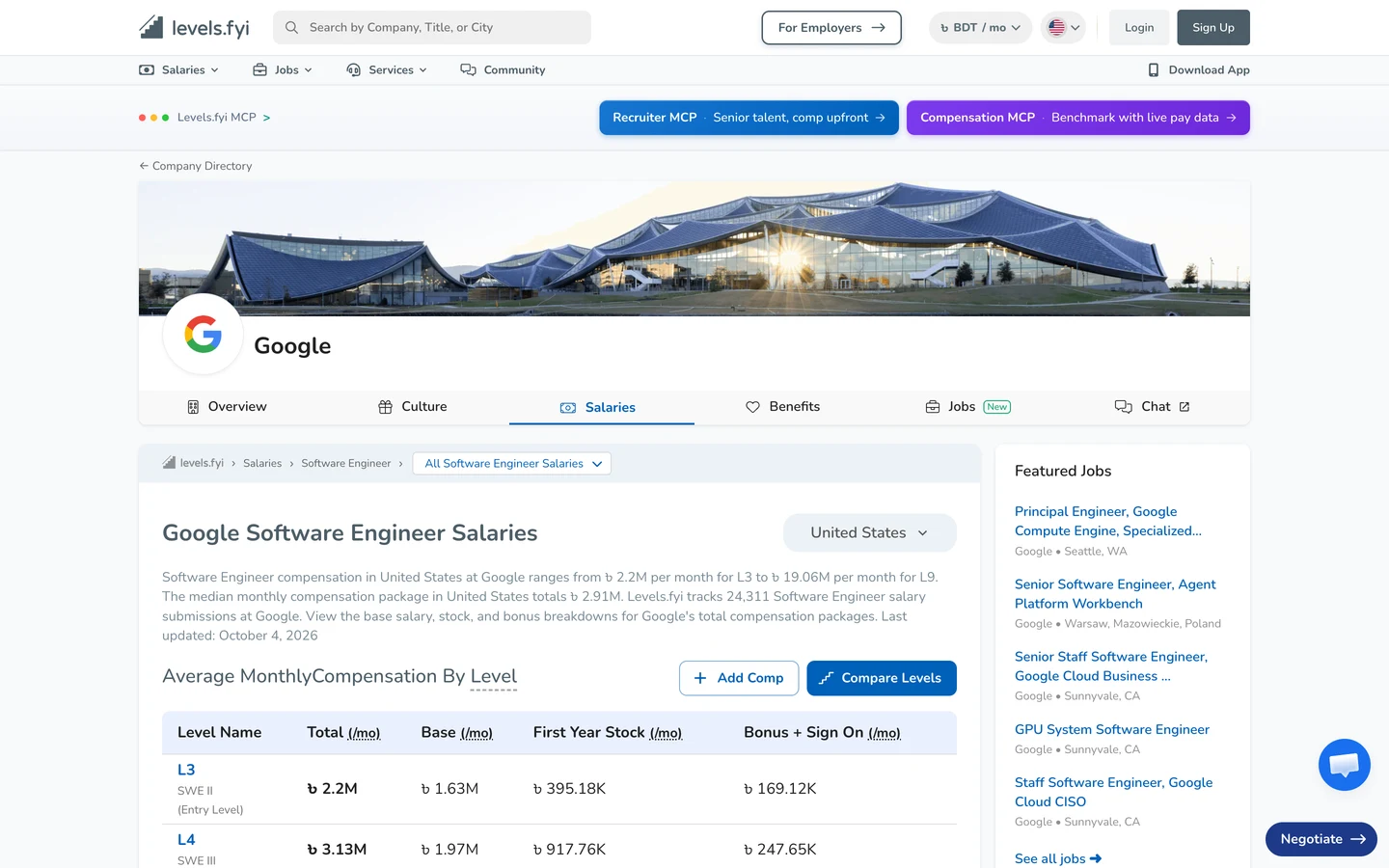Click the Salaries tab money icon
Screen dimensions: 1389x868
pyautogui.click(x=568, y=408)
